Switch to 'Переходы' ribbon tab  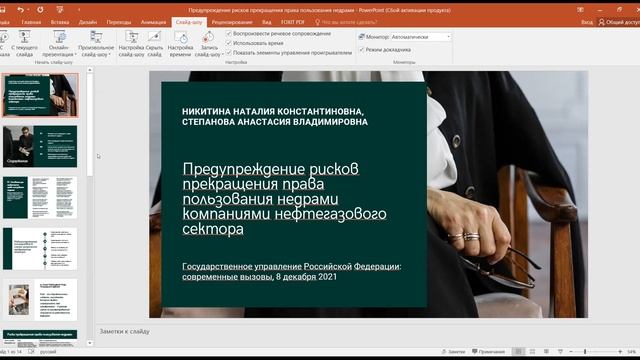tap(119, 22)
